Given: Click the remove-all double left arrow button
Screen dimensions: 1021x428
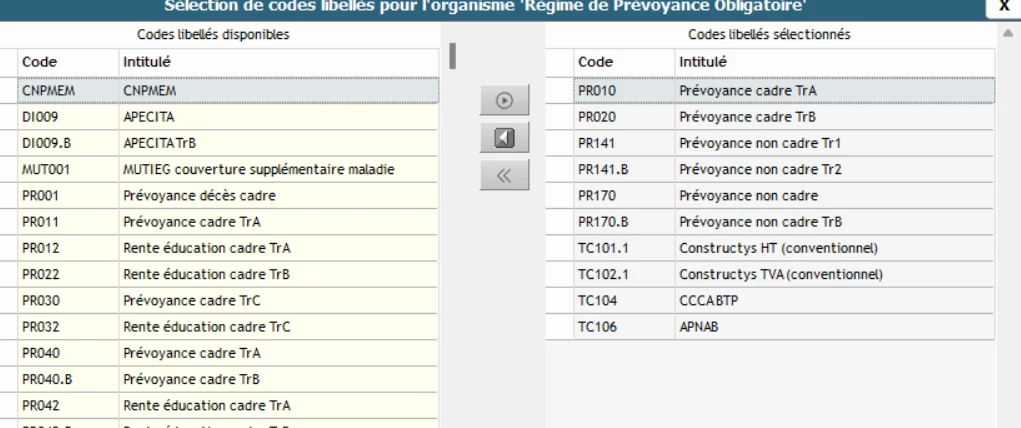Looking at the screenshot, I should coord(505,175).
